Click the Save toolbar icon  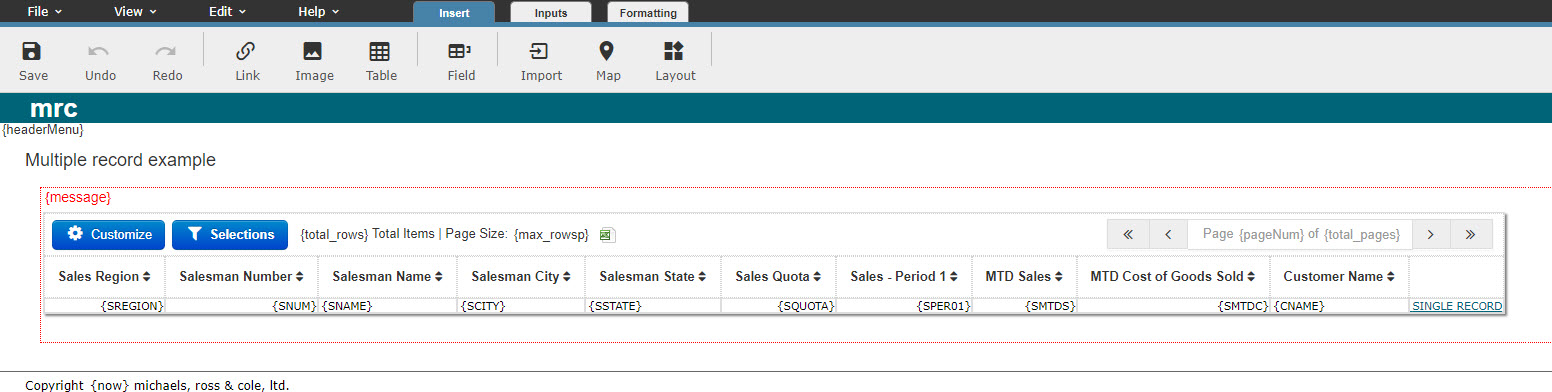(32, 52)
